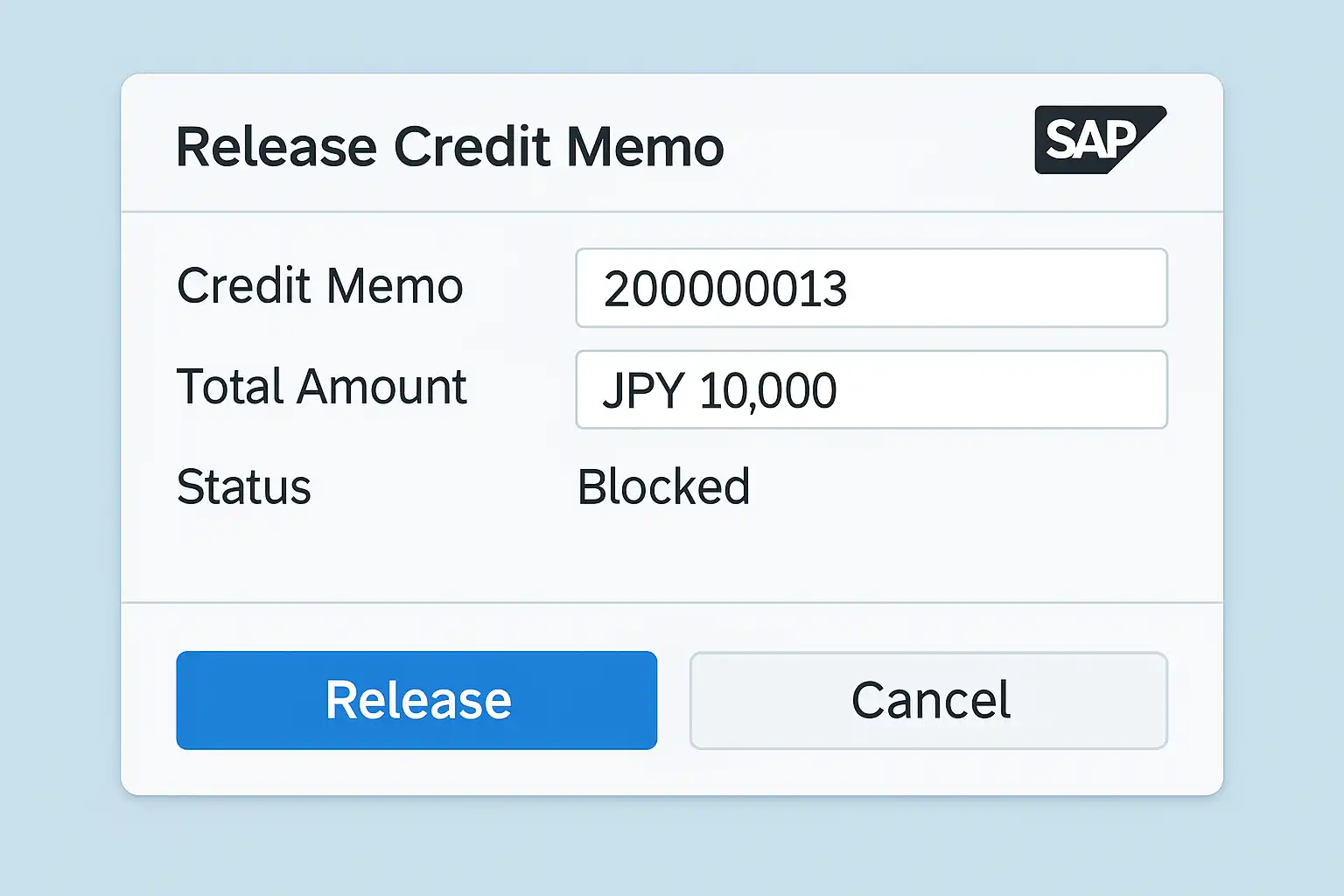The width and height of the screenshot is (1344, 896).
Task: Click the JPY currency code text
Action: [x=642, y=390]
